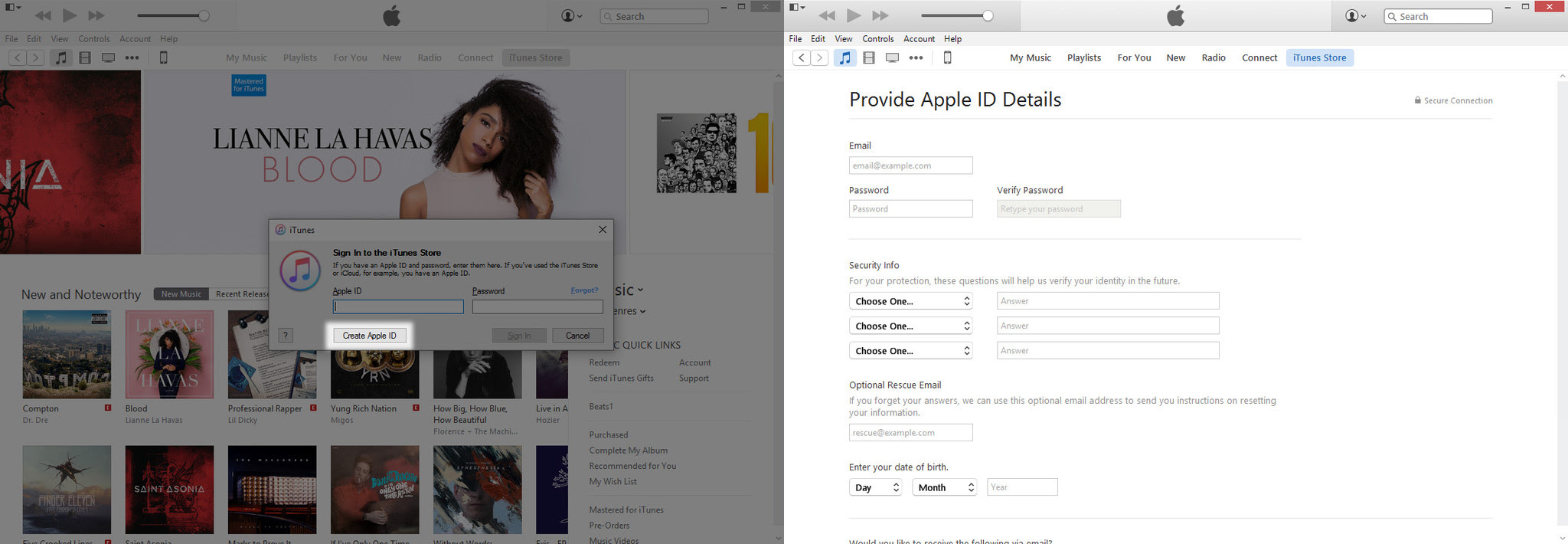The height and width of the screenshot is (544, 1568).
Task: Click the Sign In button in dialog
Action: coord(519,336)
